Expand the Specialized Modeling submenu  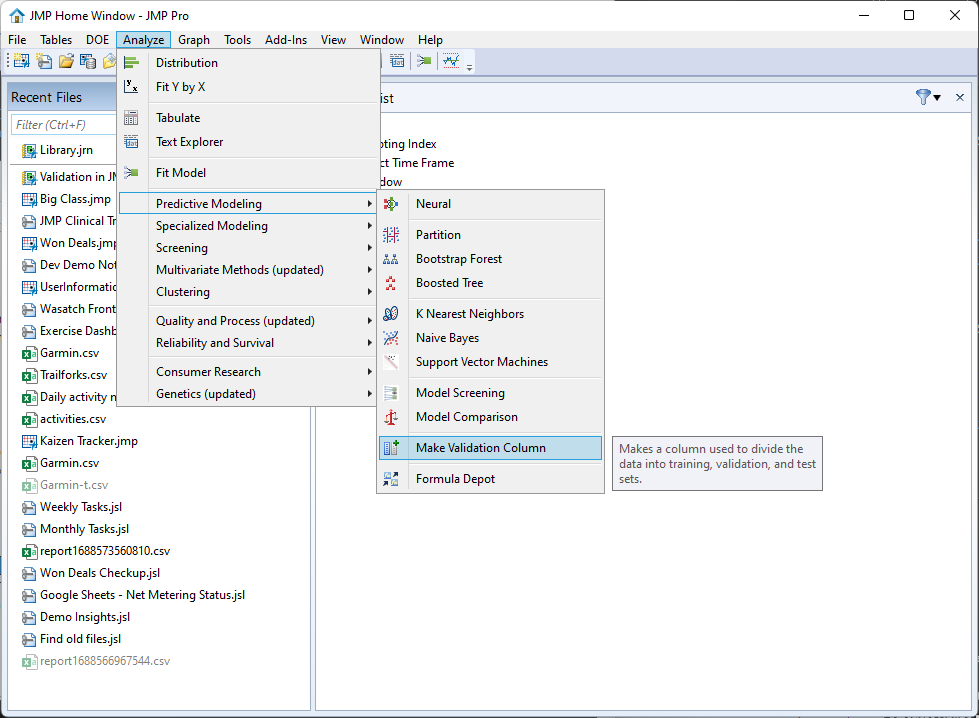pos(249,226)
